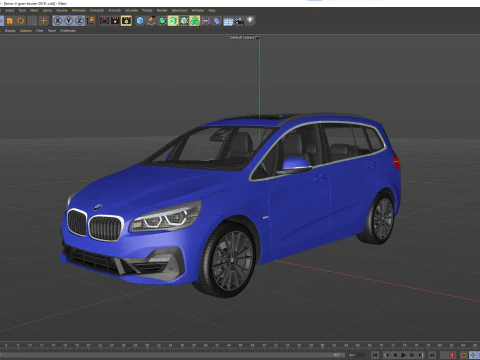Open the Volume menu

coord(62,10)
